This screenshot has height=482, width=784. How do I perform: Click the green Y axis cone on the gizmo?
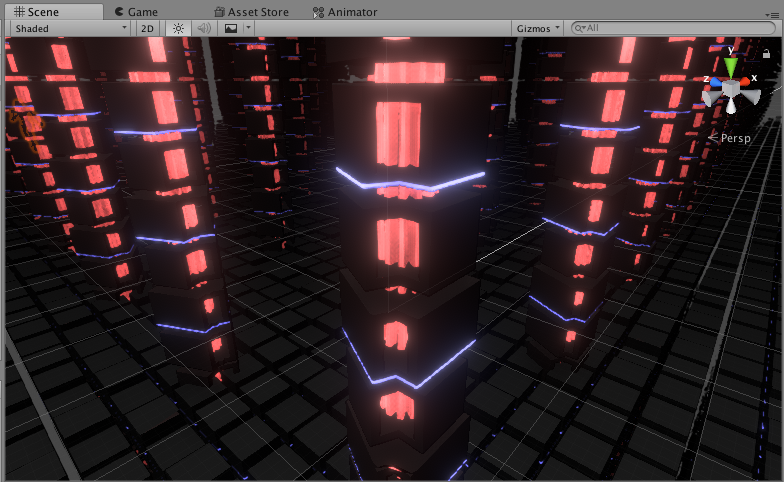(732, 66)
